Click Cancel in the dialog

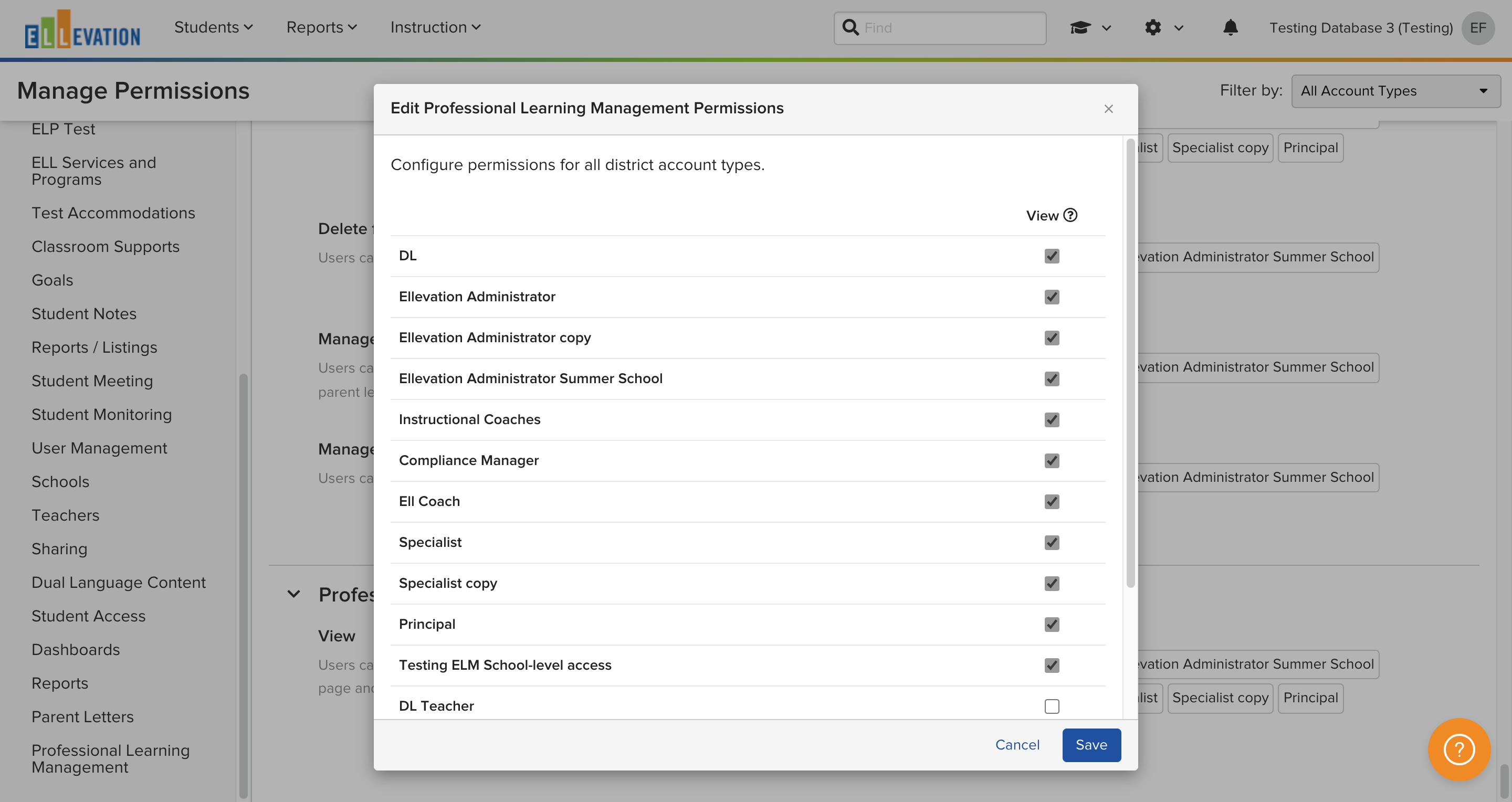click(x=1017, y=744)
